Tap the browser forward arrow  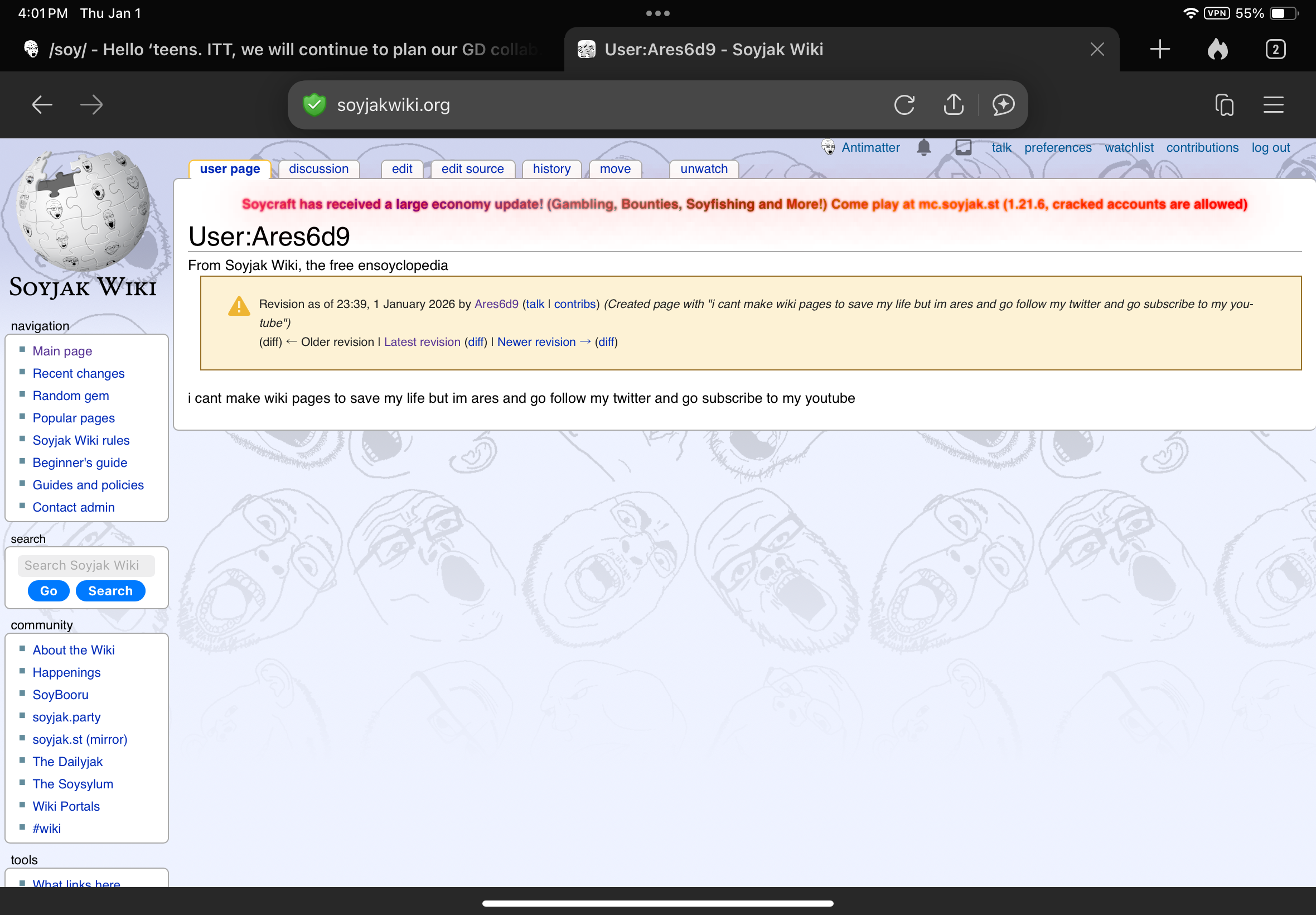click(x=91, y=105)
